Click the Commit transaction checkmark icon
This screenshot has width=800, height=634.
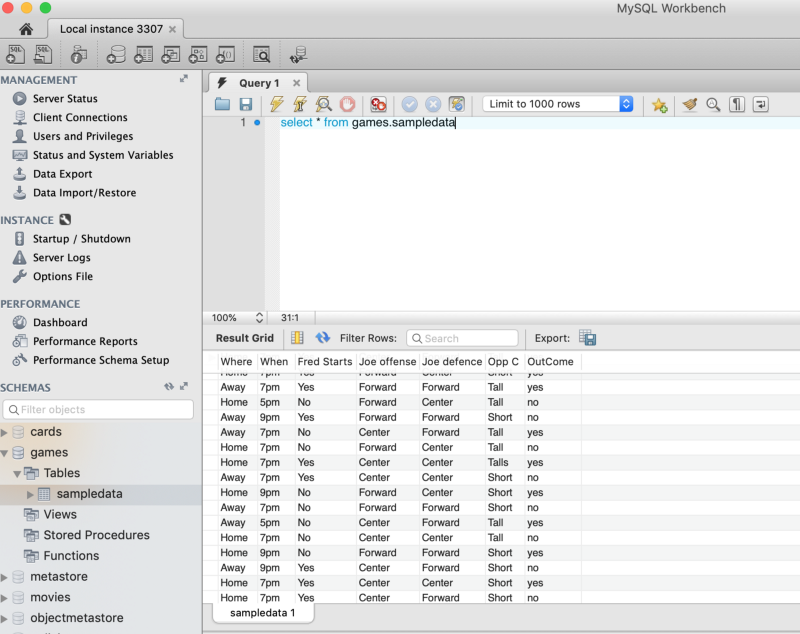(x=409, y=104)
